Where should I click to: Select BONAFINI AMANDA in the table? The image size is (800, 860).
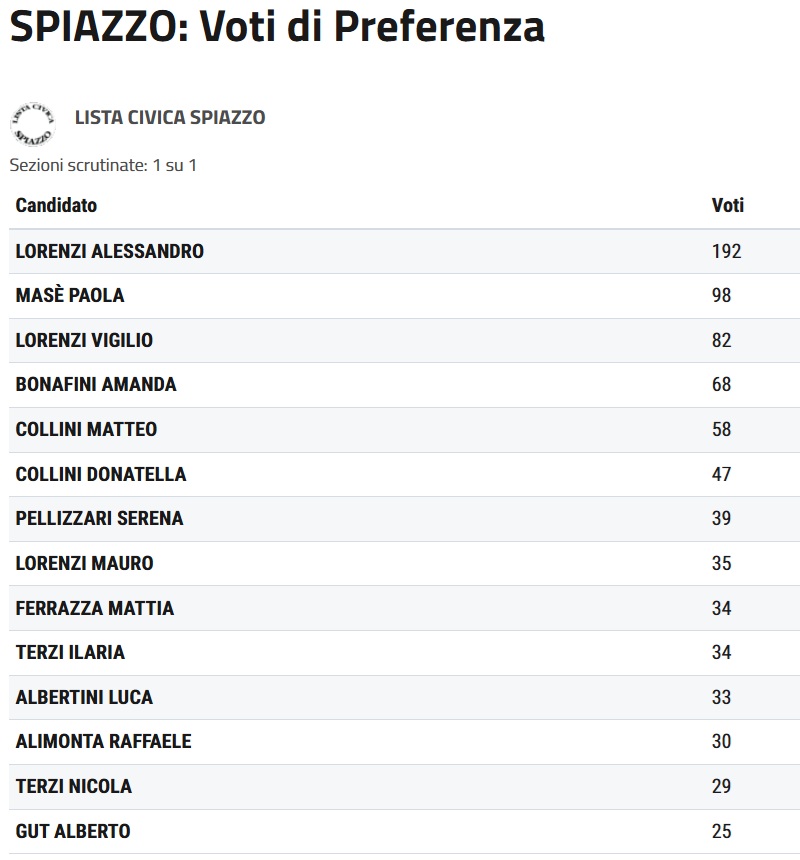[x=96, y=384]
